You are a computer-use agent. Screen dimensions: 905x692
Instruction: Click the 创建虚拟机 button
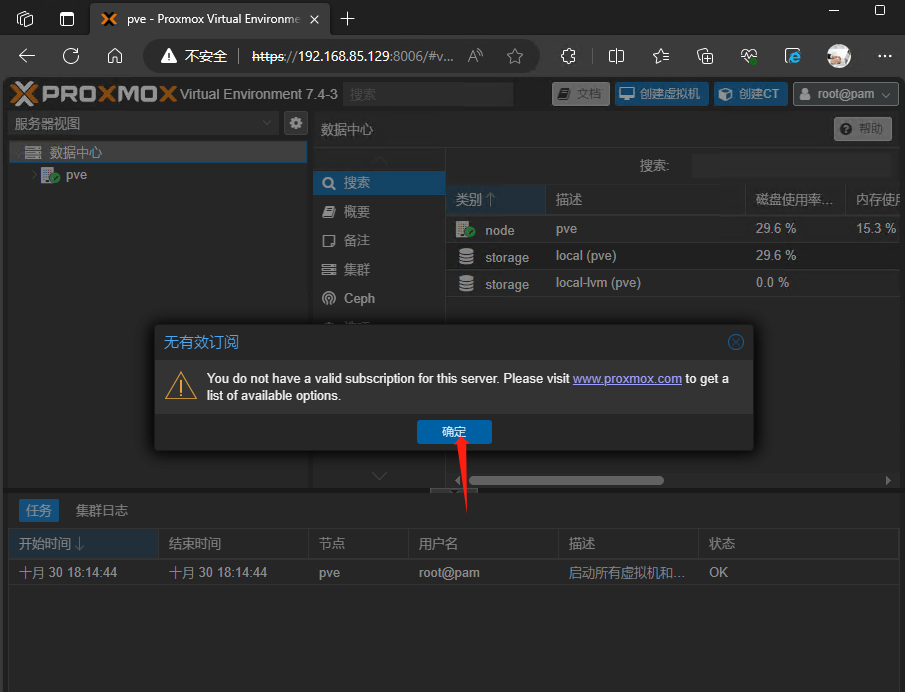[661, 94]
